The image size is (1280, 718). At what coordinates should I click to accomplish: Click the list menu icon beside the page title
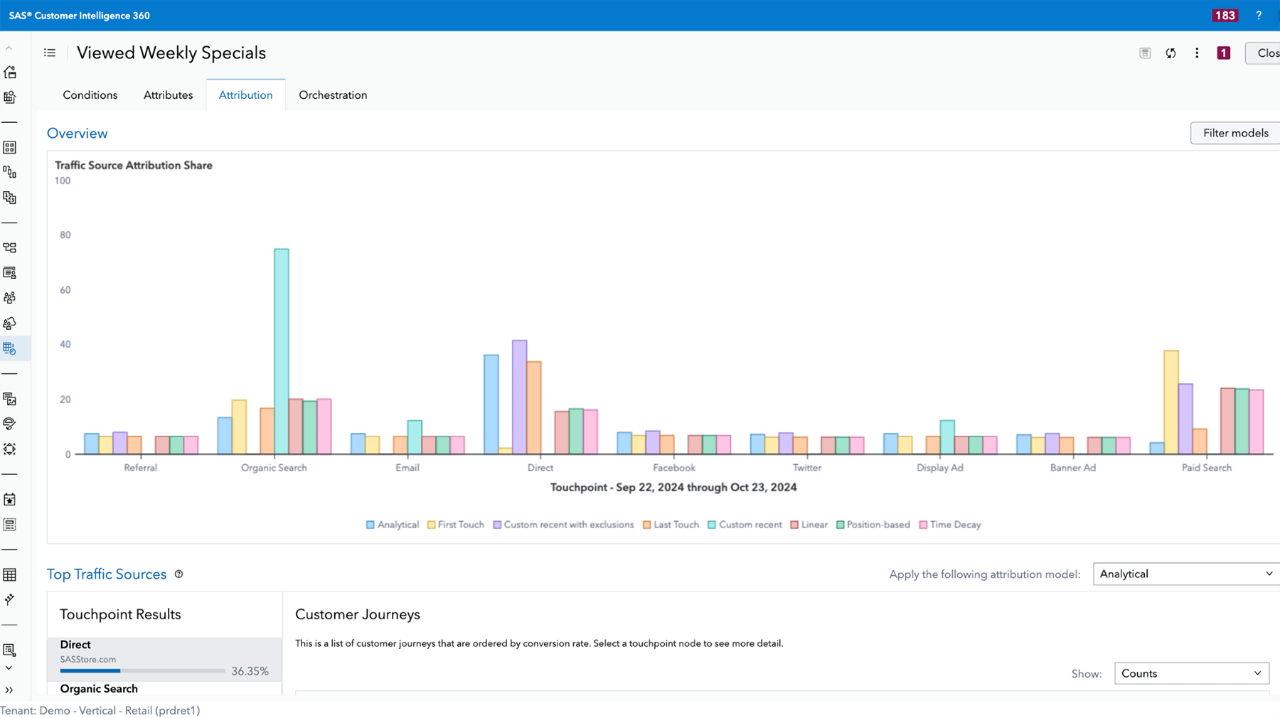coord(50,53)
